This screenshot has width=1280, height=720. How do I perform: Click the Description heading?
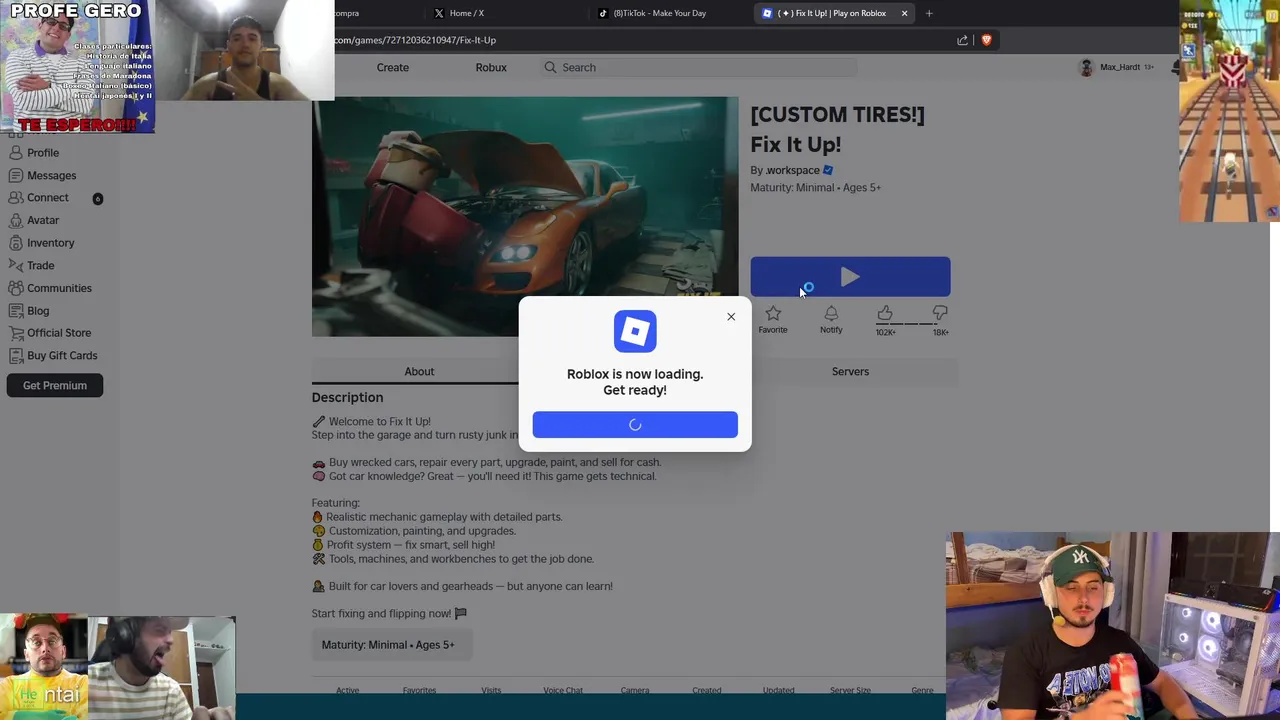(347, 397)
